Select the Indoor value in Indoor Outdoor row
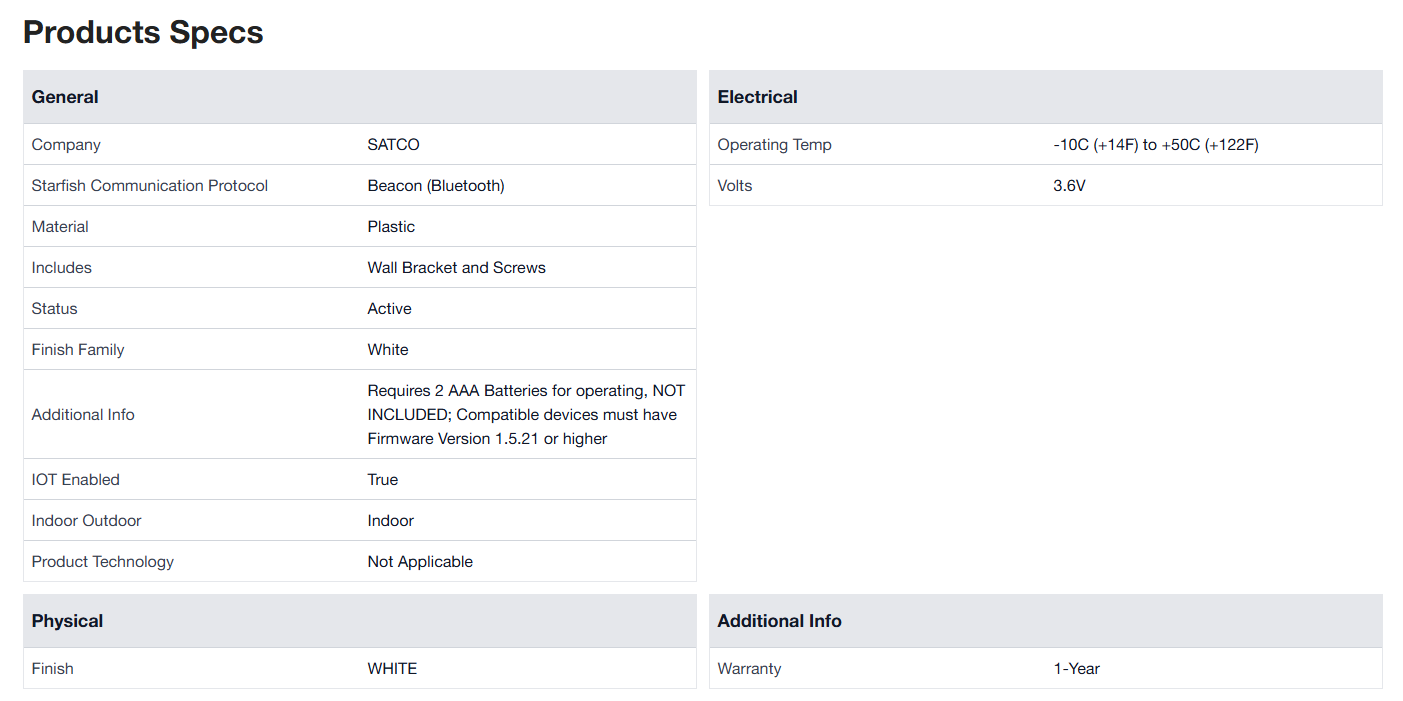This screenshot has height=701, width=1403. (390, 521)
